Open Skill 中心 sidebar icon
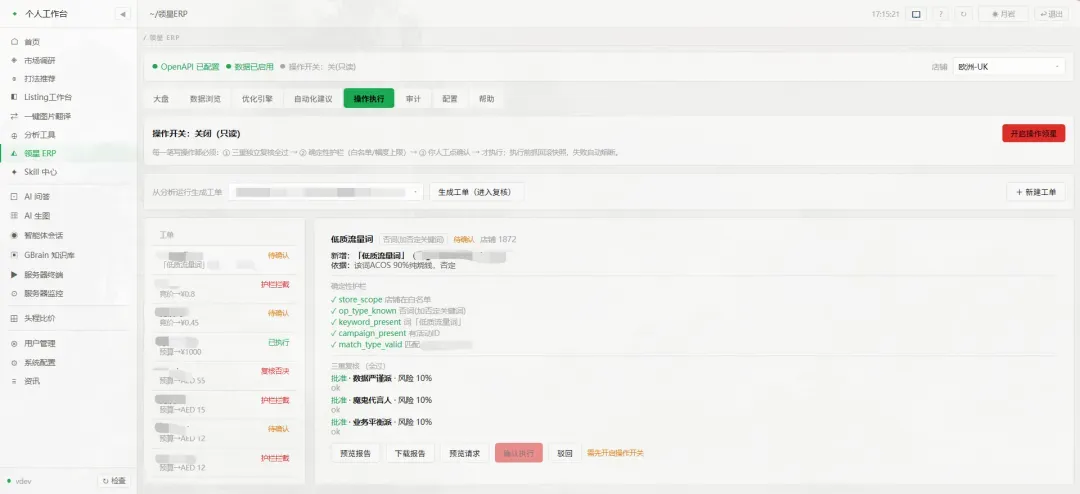The width and height of the screenshot is (1080, 494). tap(14, 172)
